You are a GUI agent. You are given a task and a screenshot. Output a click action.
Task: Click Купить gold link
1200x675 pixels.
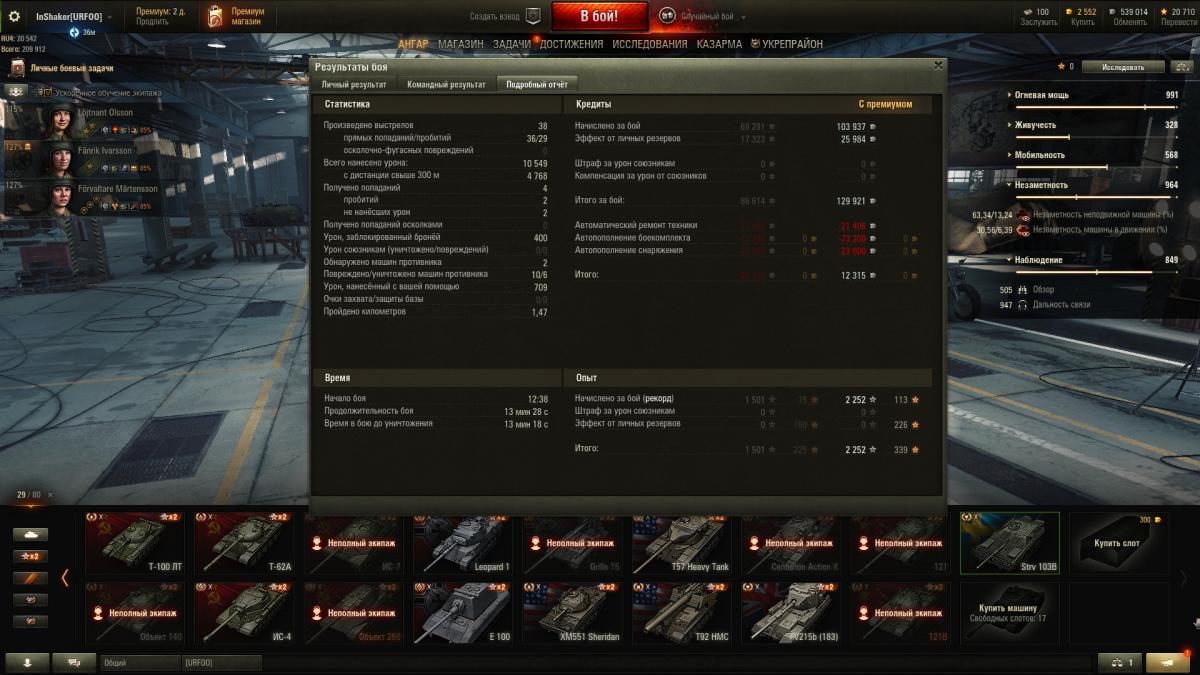[1083, 22]
